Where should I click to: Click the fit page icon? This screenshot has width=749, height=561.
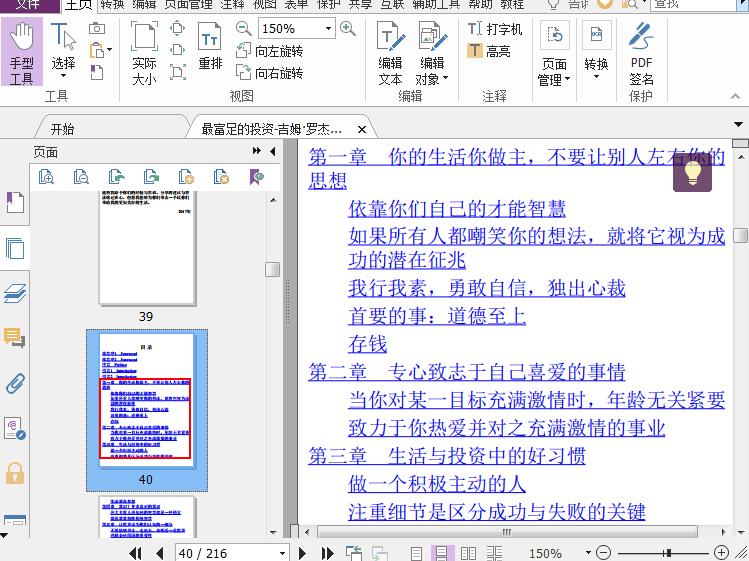point(177,28)
